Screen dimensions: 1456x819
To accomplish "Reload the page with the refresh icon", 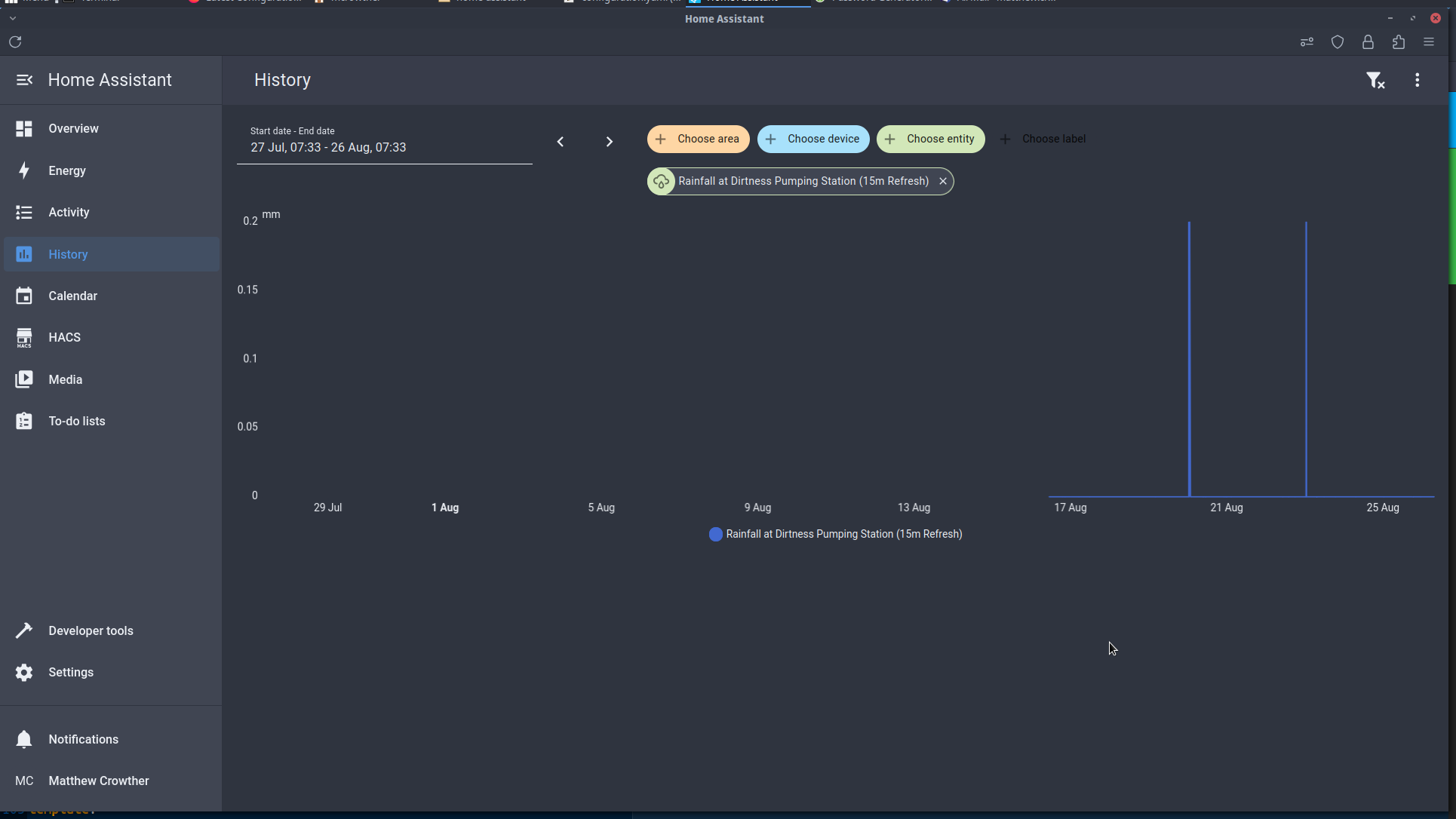I will pyautogui.click(x=14, y=42).
